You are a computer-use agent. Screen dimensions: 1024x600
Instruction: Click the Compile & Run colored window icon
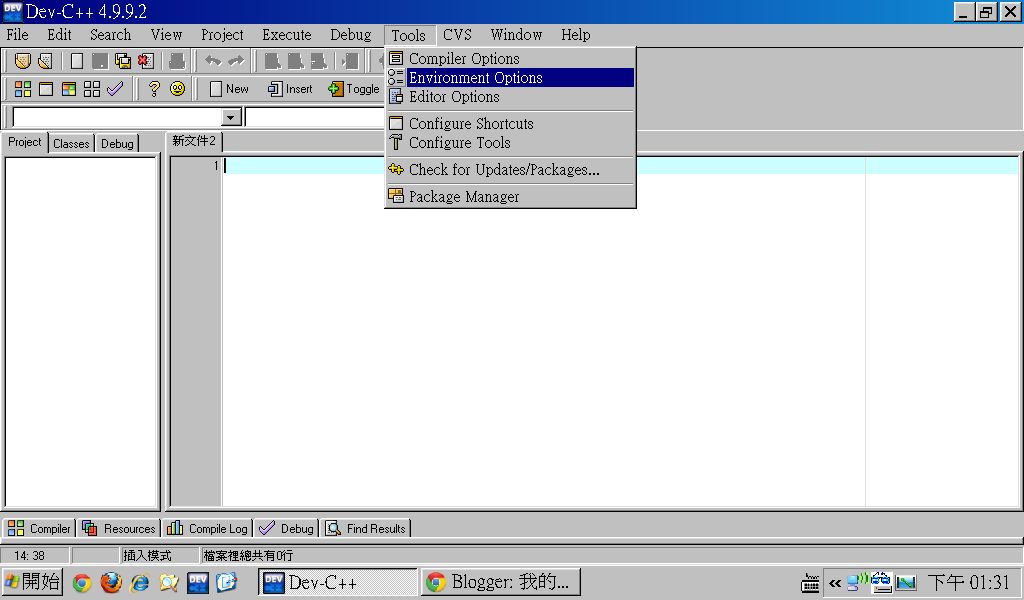pyautogui.click(x=69, y=89)
